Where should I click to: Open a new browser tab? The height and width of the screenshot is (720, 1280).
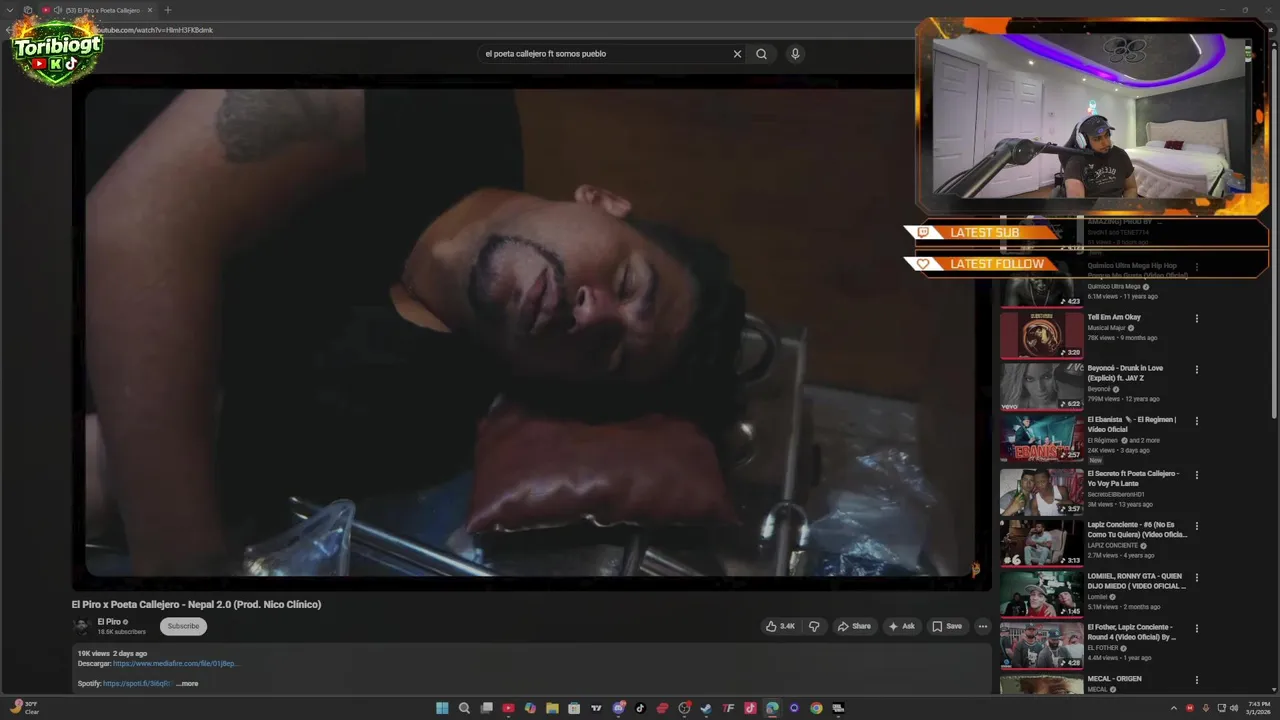point(168,10)
